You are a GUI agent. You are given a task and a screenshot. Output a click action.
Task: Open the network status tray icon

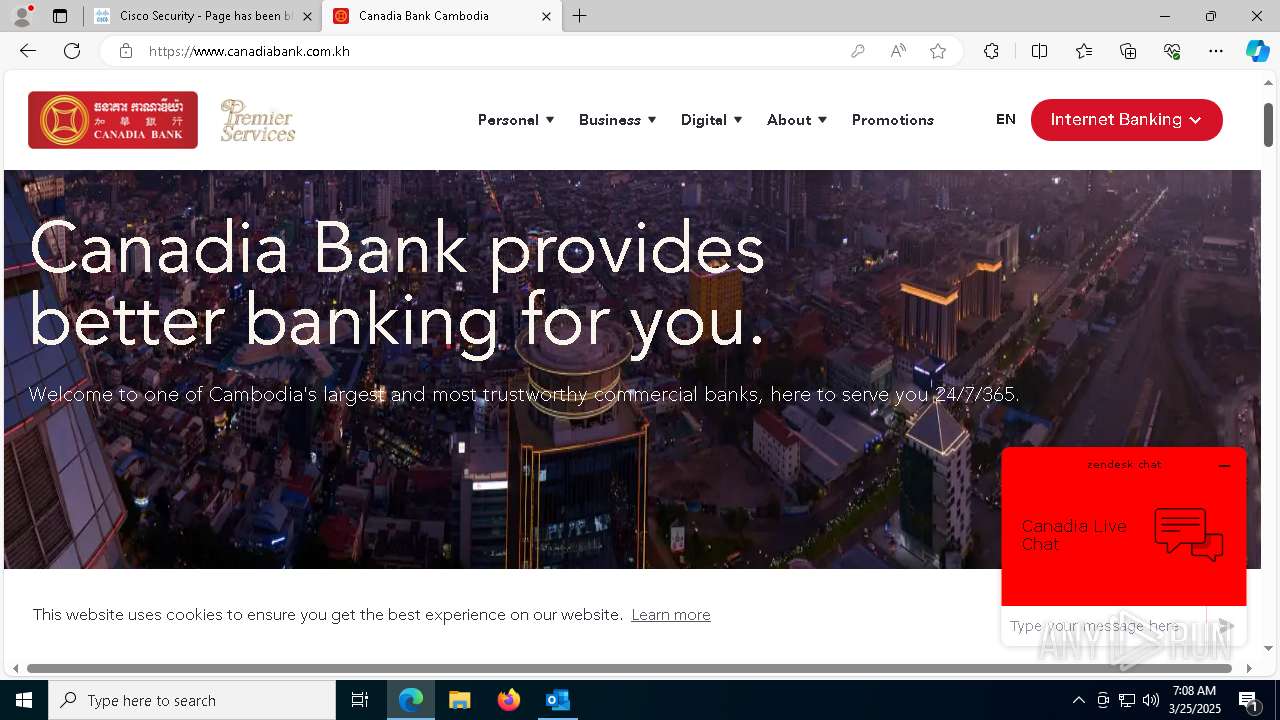(1127, 700)
